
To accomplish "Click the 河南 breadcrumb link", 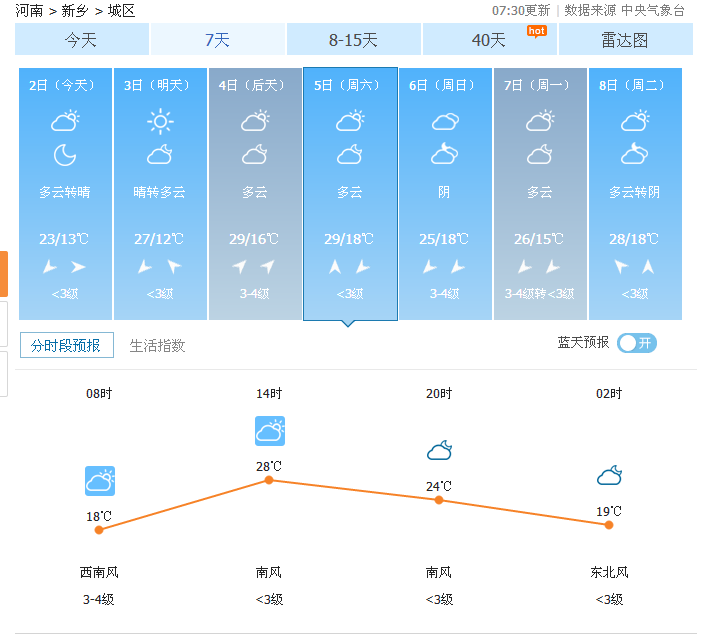I will pos(29,11).
